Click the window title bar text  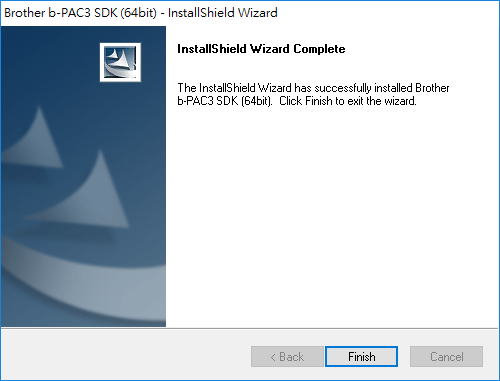(141, 13)
